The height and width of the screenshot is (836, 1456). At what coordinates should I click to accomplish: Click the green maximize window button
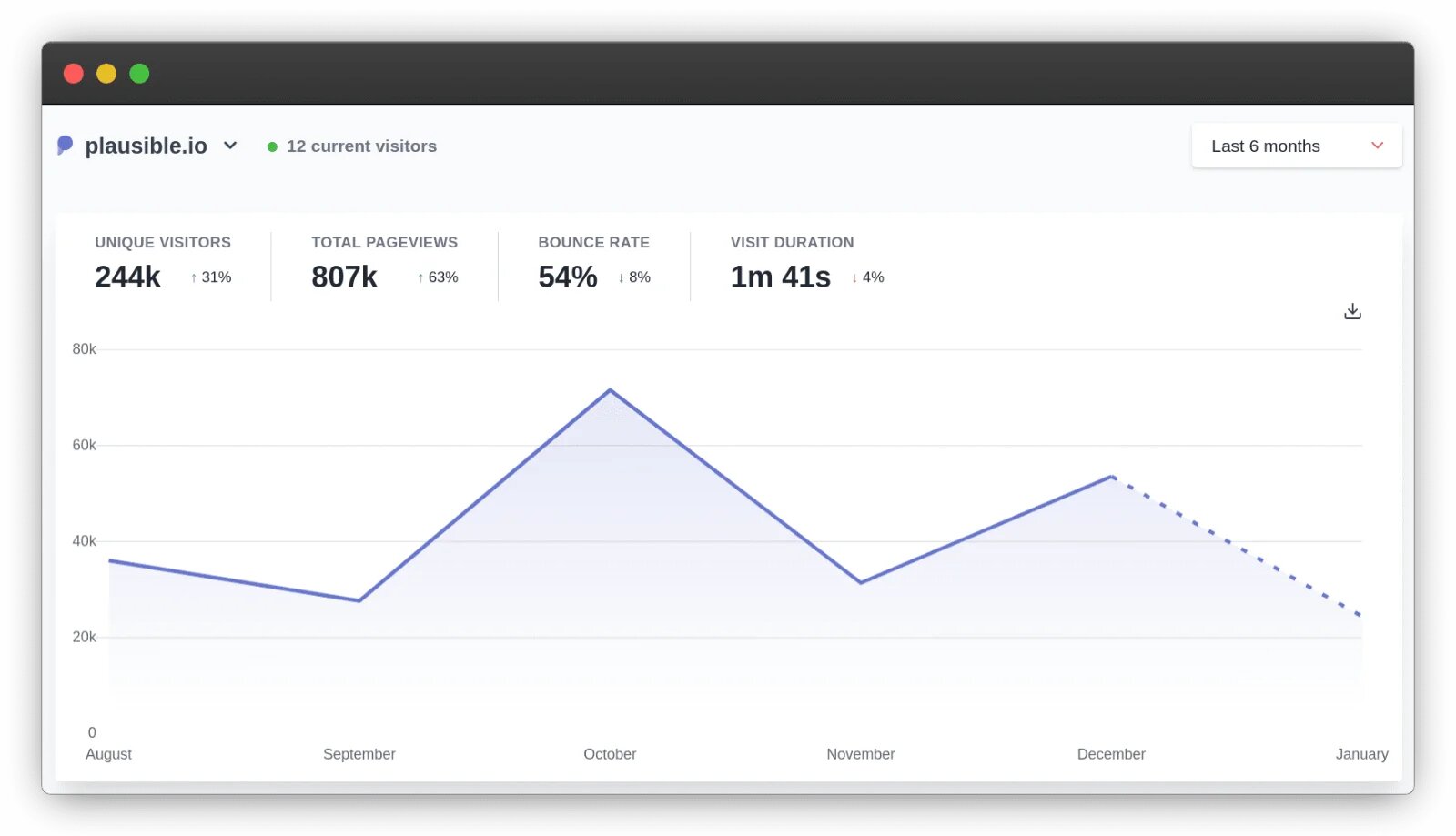(x=139, y=74)
